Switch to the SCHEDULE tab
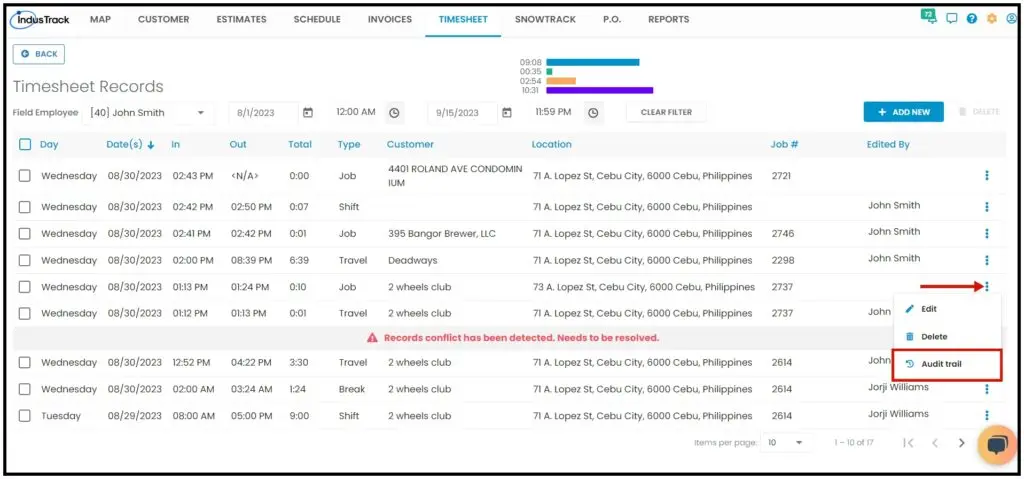The image size is (1024, 479). coord(317,19)
